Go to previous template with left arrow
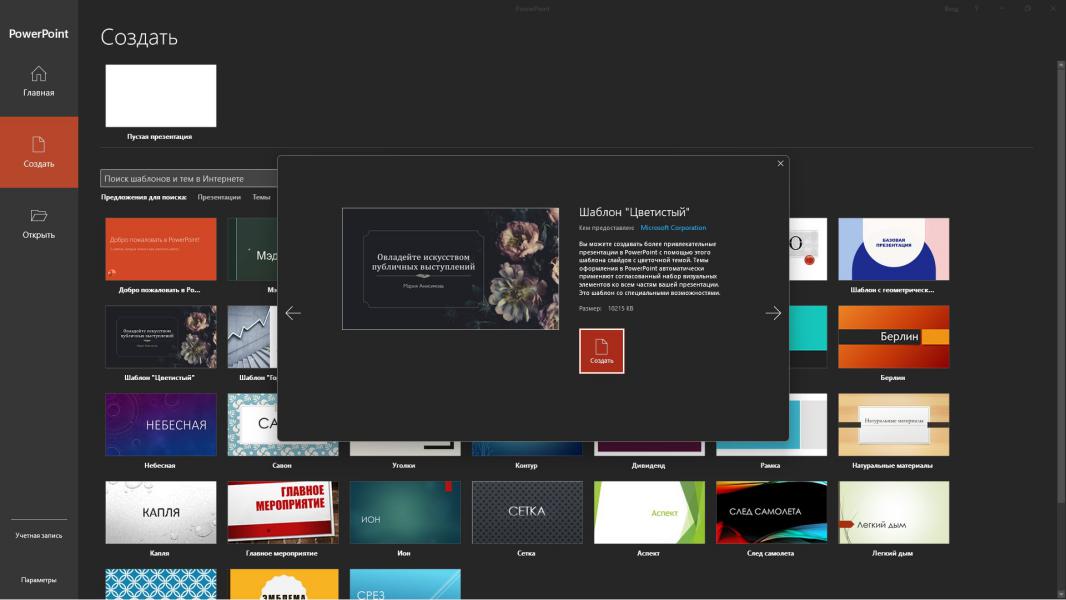 point(293,313)
